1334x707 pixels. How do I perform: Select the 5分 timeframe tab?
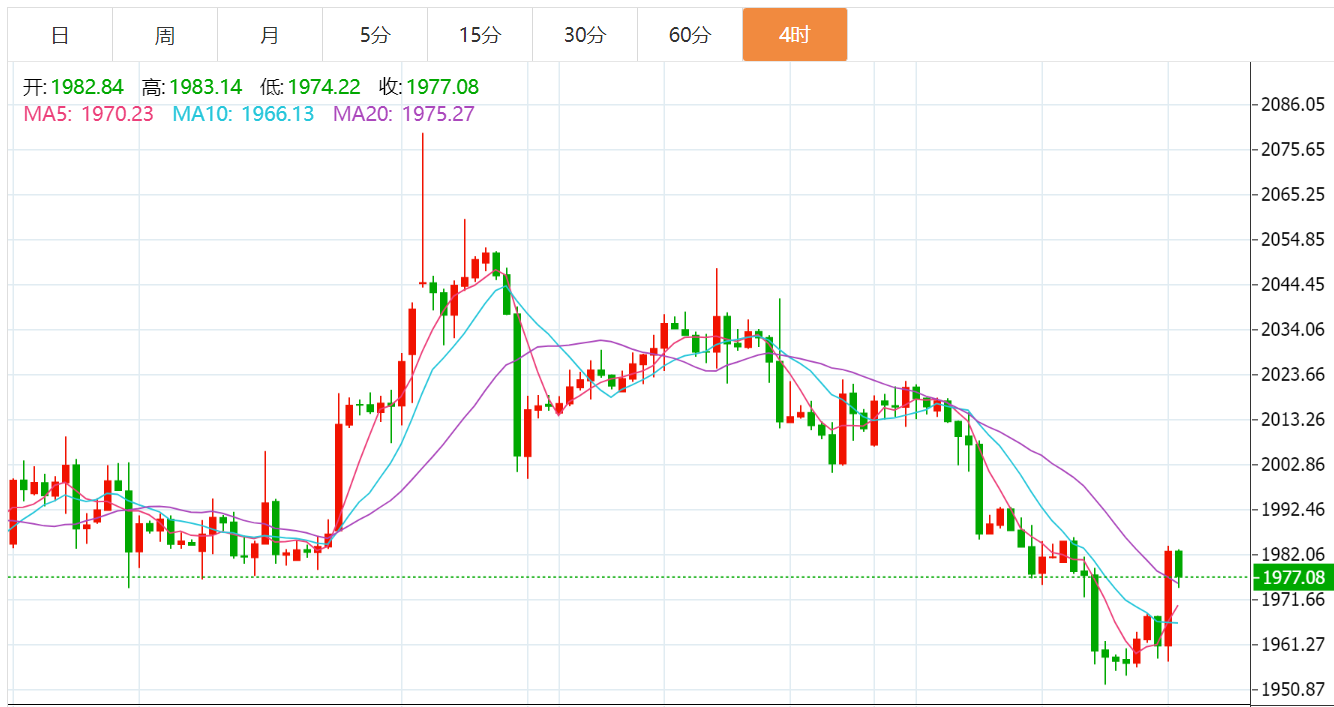click(375, 35)
